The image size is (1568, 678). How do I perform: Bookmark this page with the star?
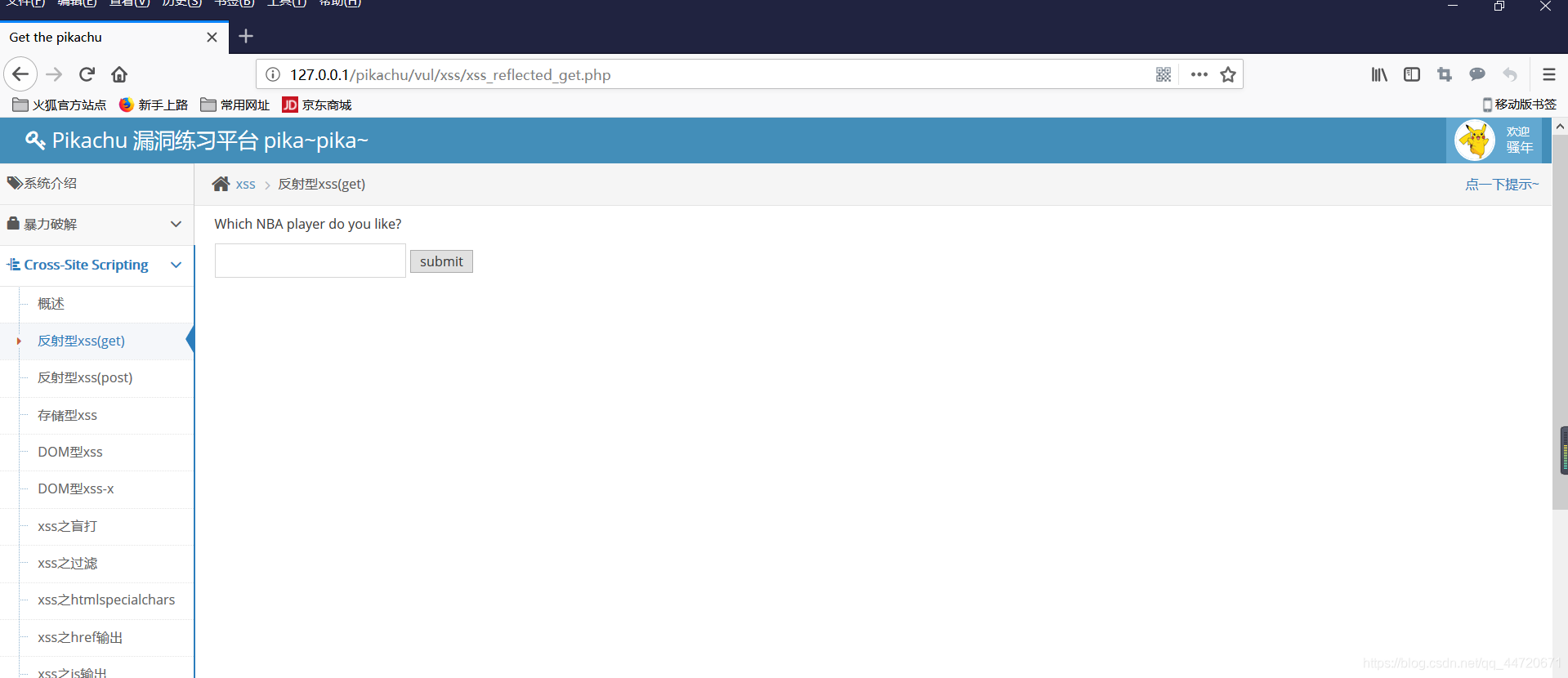point(1227,74)
